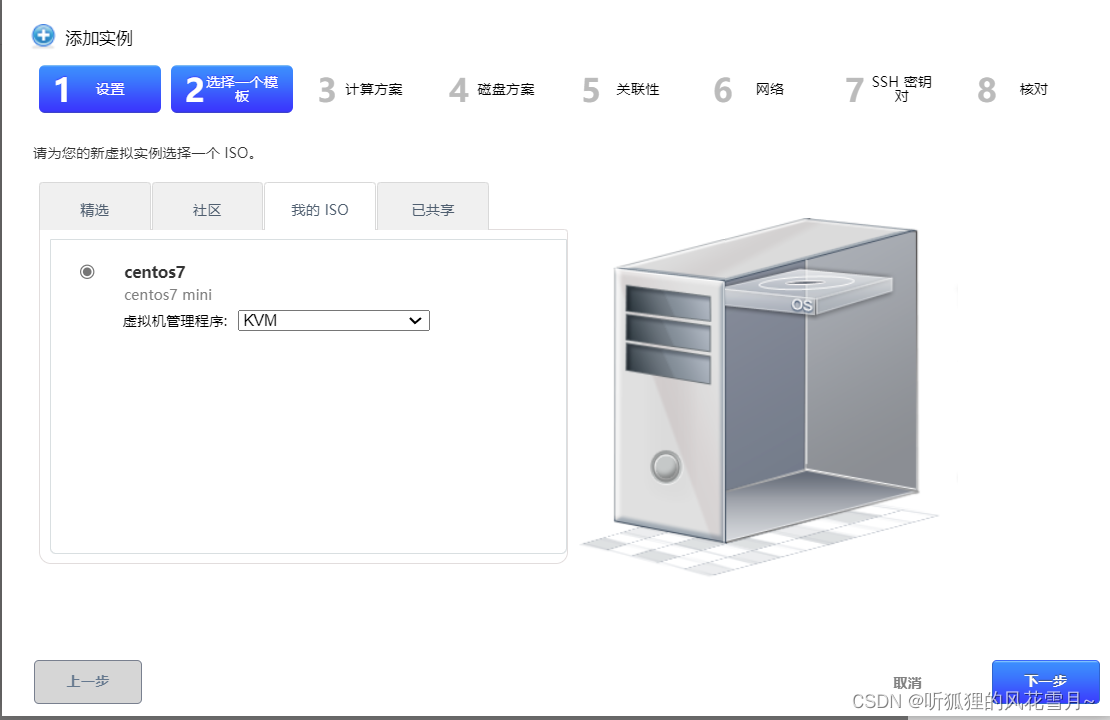Jump to step 5 关联性
Image resolution: width=1110 pixels, height=720 pixels.
(622, 90)
